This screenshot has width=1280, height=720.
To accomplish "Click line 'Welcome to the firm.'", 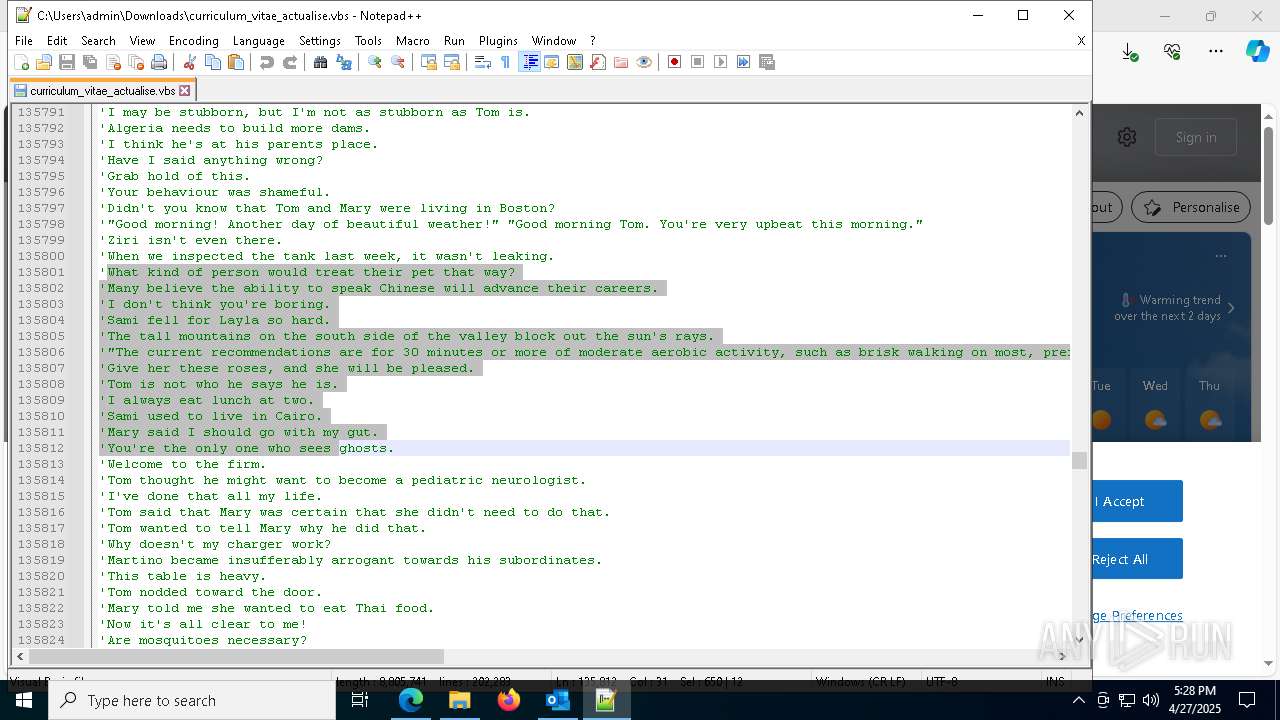I will click(x=183, y=464).
